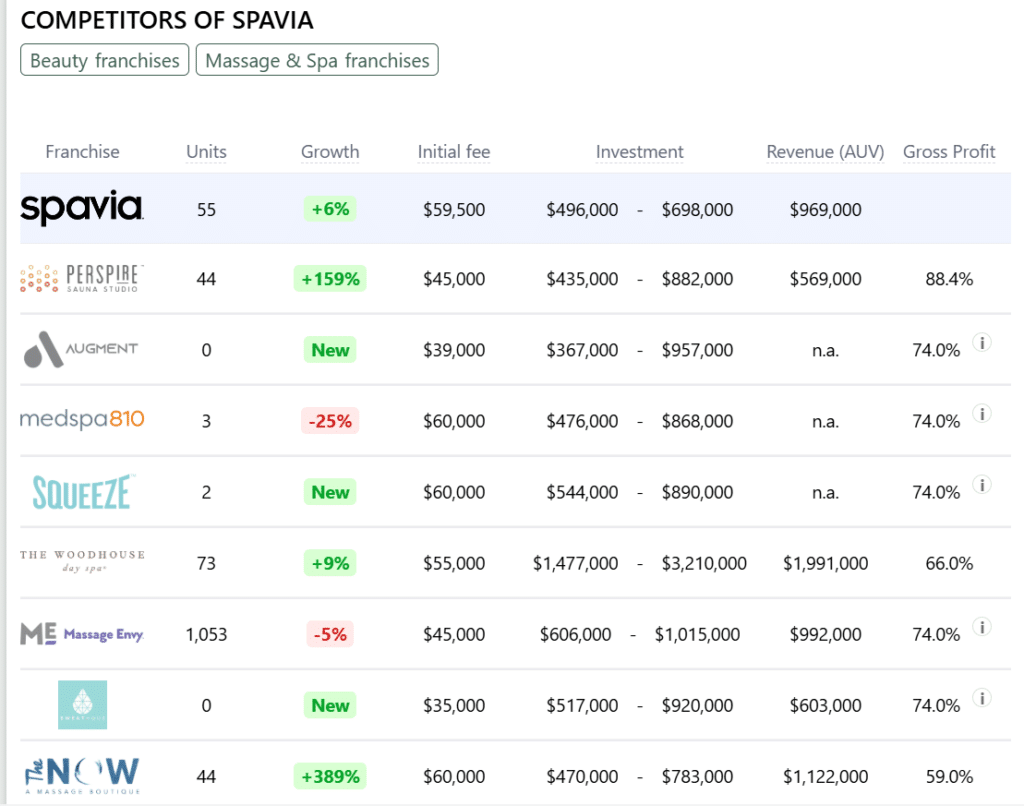The height and width of the screenshot is (806, 1024).
Task: Click the $3,210,000 investment value
Action: click(x=704, y=564)
